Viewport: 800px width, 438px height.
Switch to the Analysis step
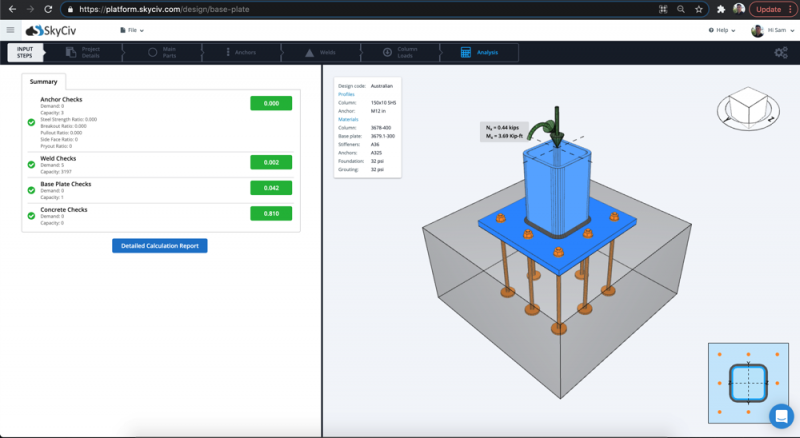tap(480, 53)
